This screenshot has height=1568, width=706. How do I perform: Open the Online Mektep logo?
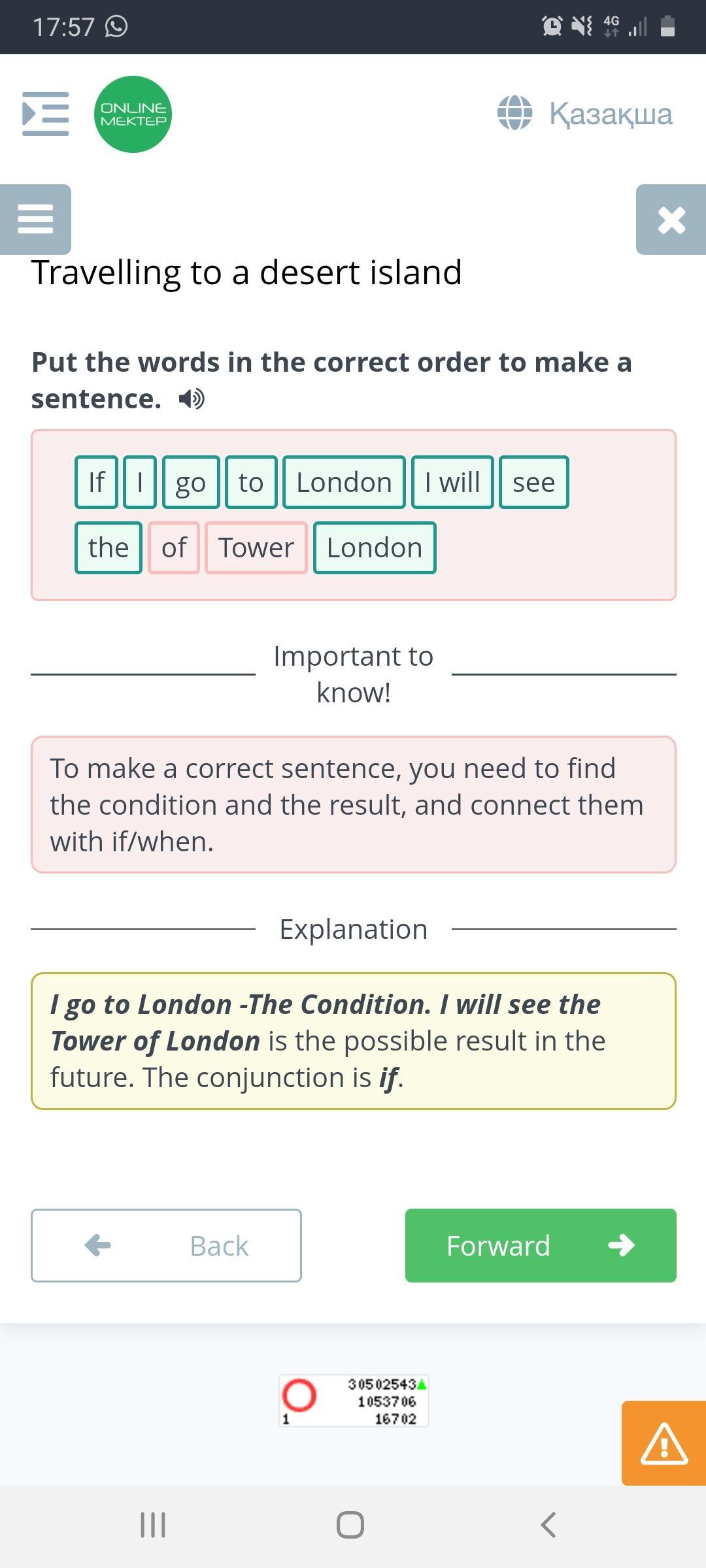coord(133,114)
